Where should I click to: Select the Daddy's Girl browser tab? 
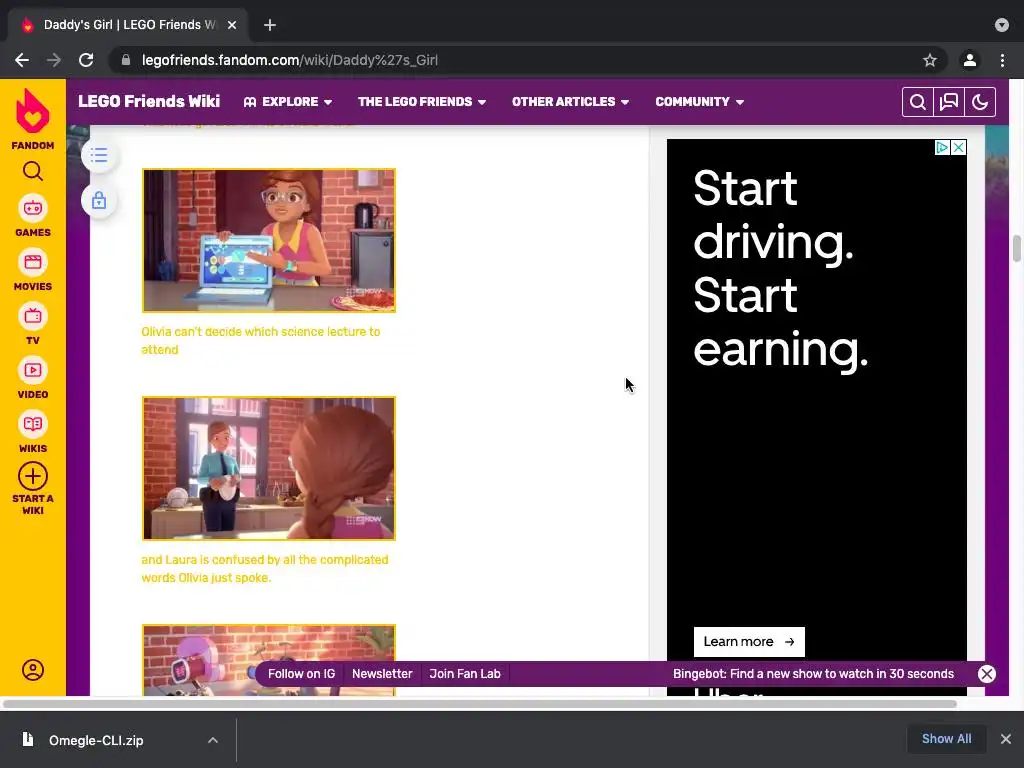127,25
